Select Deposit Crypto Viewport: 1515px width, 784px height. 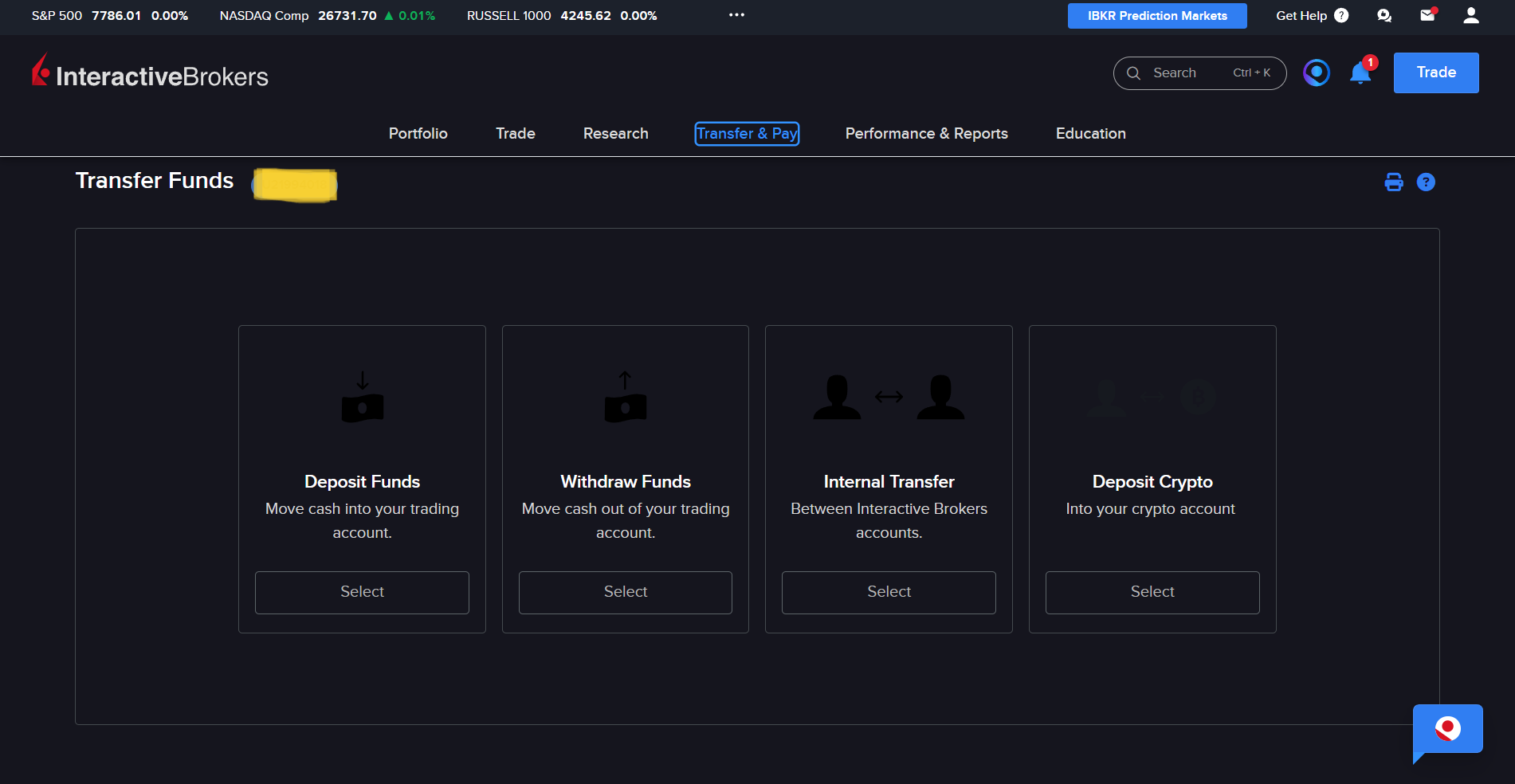(1152, 592)
